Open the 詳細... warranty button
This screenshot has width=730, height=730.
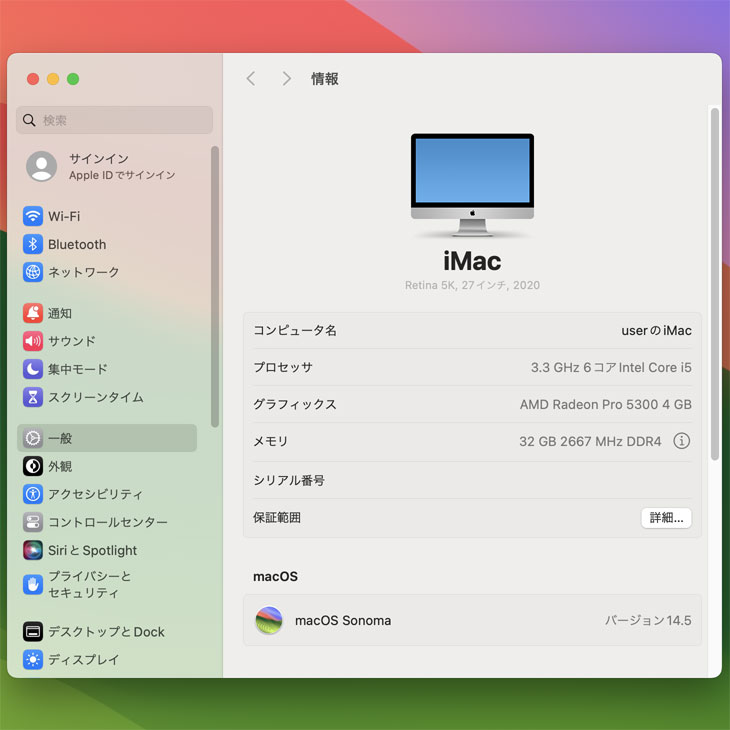pyautogui.click(x=666, y=518)
